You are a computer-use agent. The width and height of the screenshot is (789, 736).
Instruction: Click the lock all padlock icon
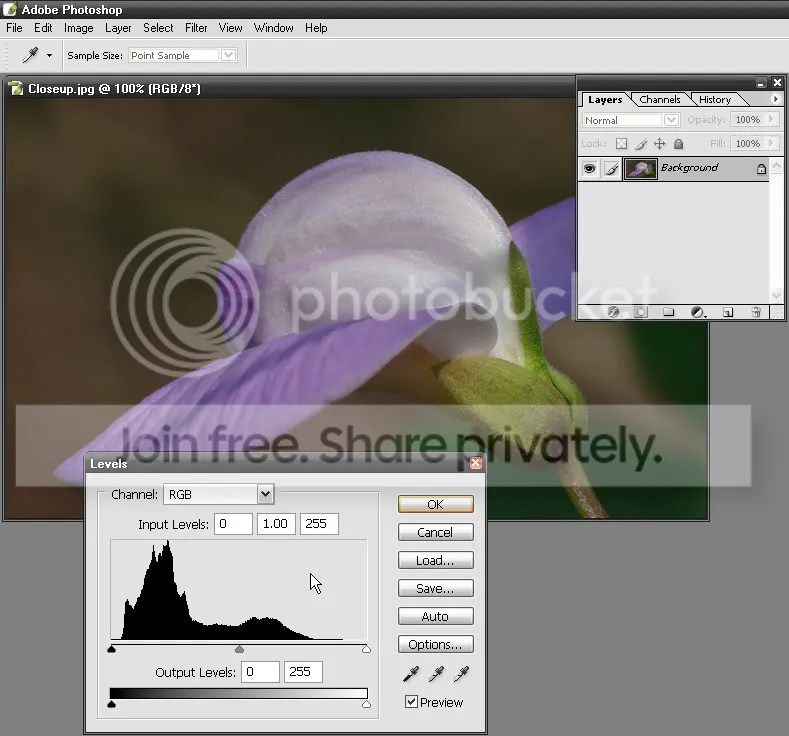(678, 144)
